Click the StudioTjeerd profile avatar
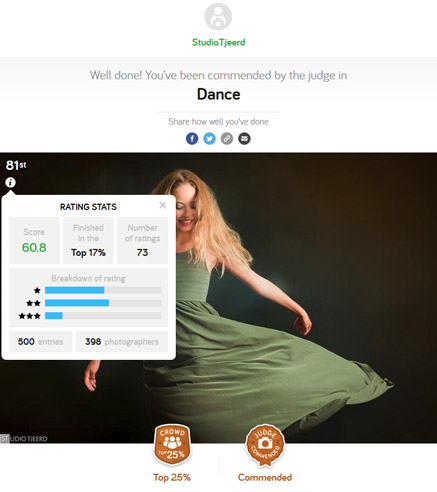The image size is (437, 492). pyautogui.click(x=218, y=17)
